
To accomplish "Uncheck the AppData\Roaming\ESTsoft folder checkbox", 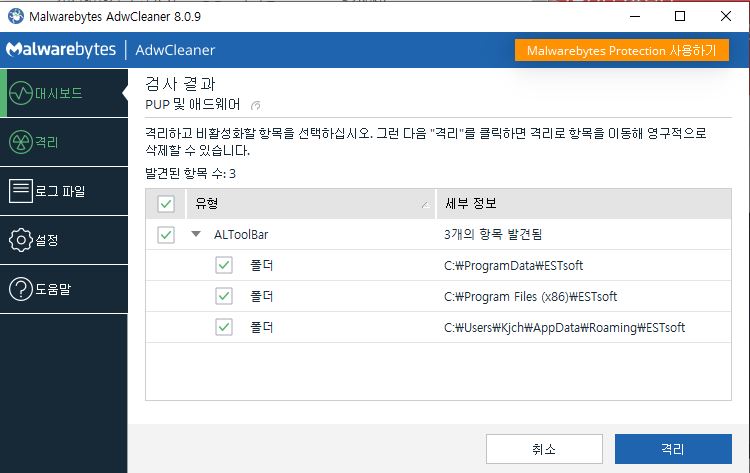I will pos(224,327).
